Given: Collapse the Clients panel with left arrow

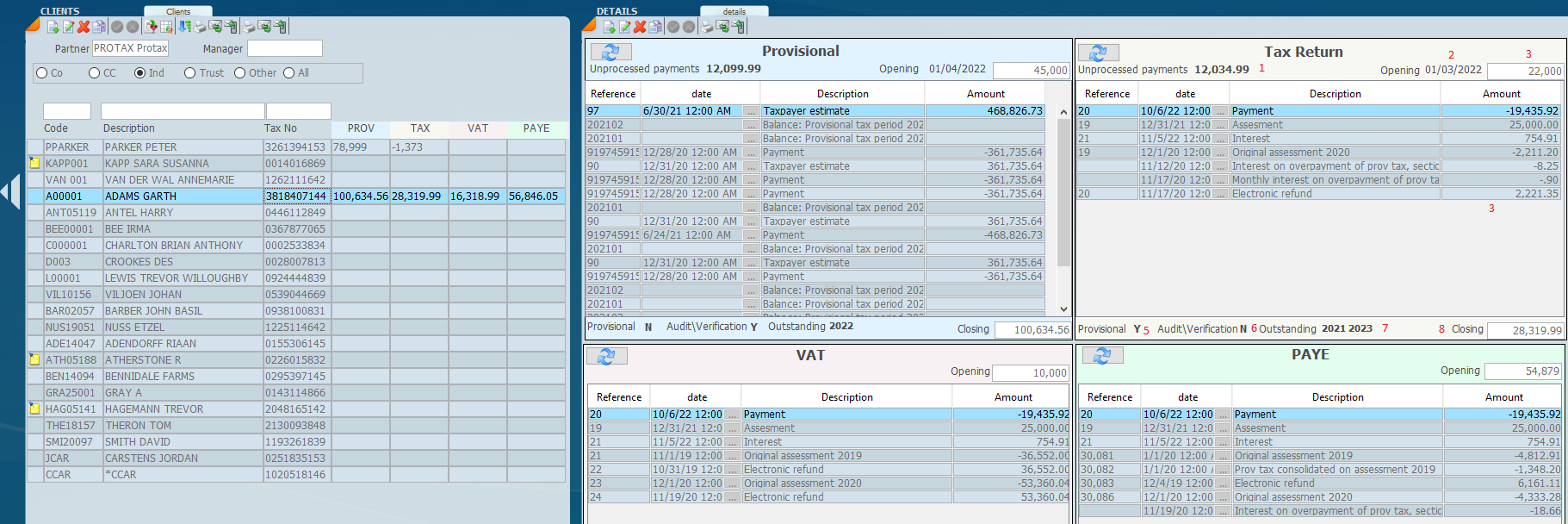Looking at the screenshot, I should point(10,191).
